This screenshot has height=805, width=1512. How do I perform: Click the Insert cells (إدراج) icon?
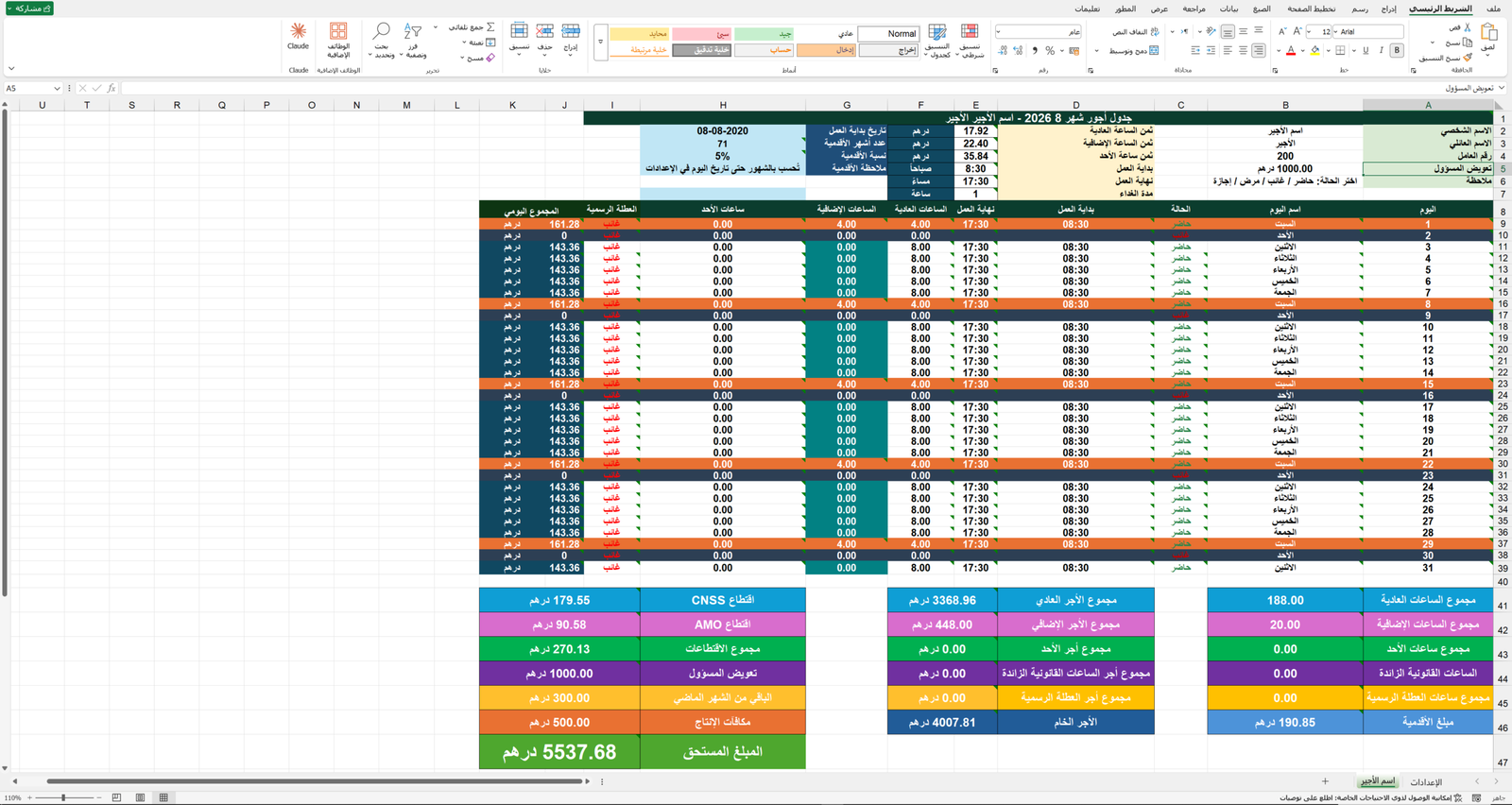pos(571,31)
